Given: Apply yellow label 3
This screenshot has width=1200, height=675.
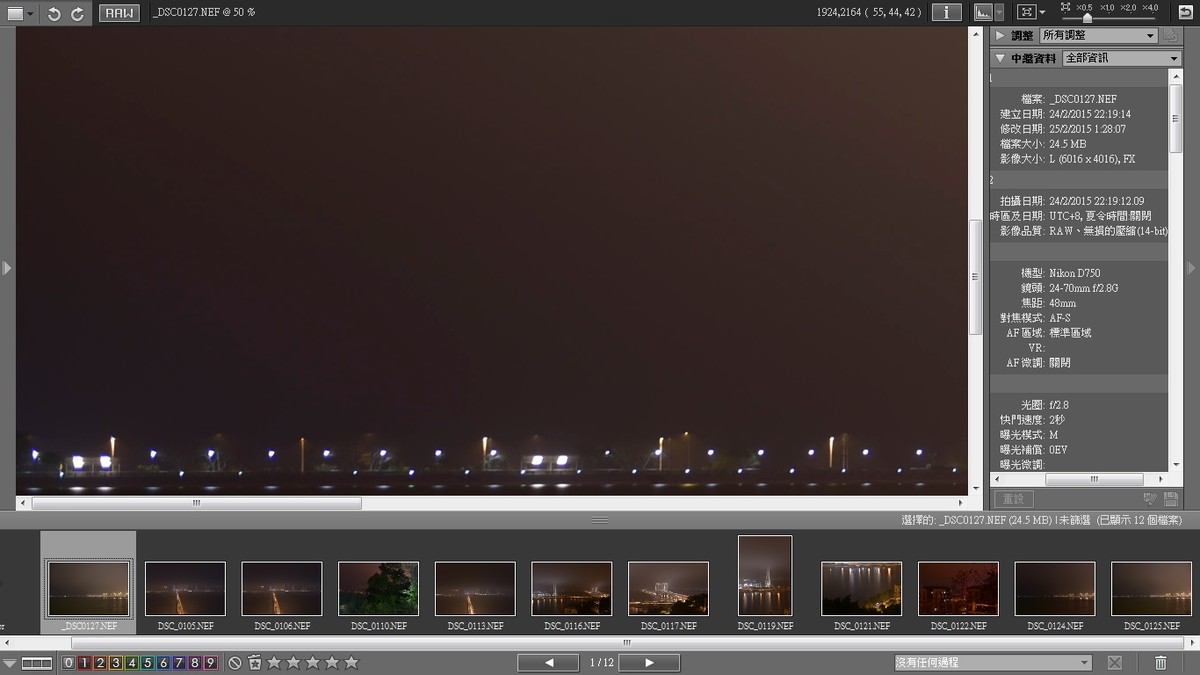Looking at the screenshot, I should (x=116, y=662).
